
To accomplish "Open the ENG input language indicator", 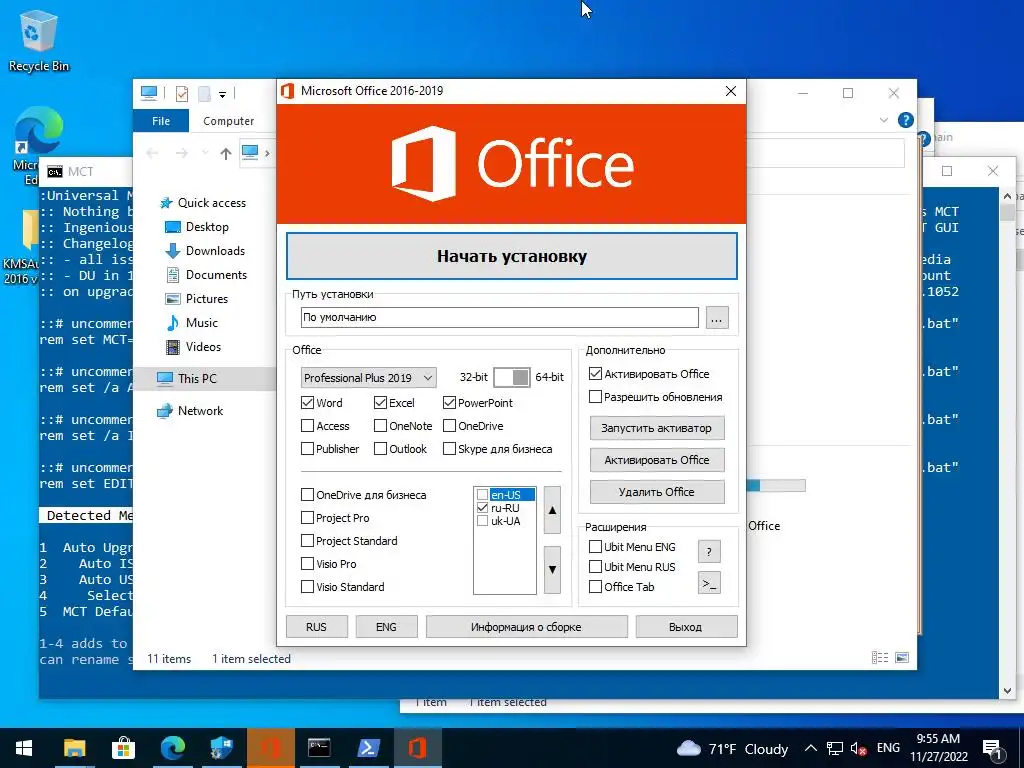I will tap(888, 748).
